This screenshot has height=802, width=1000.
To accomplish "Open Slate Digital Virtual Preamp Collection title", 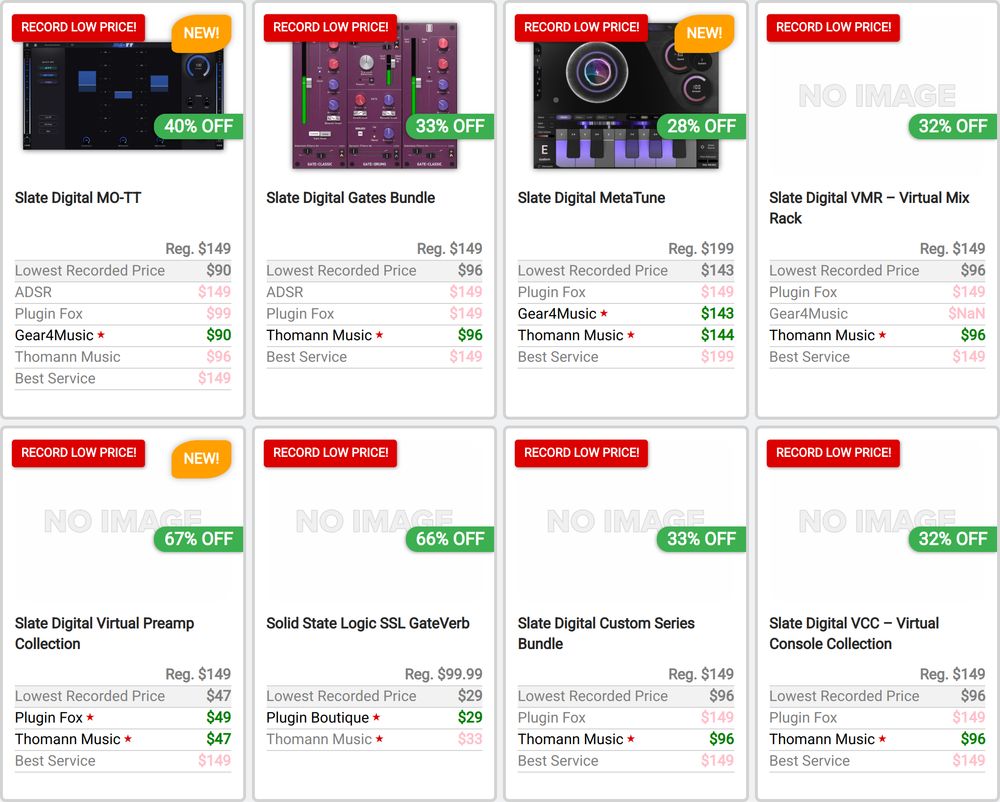I will (x=105, y=633).
